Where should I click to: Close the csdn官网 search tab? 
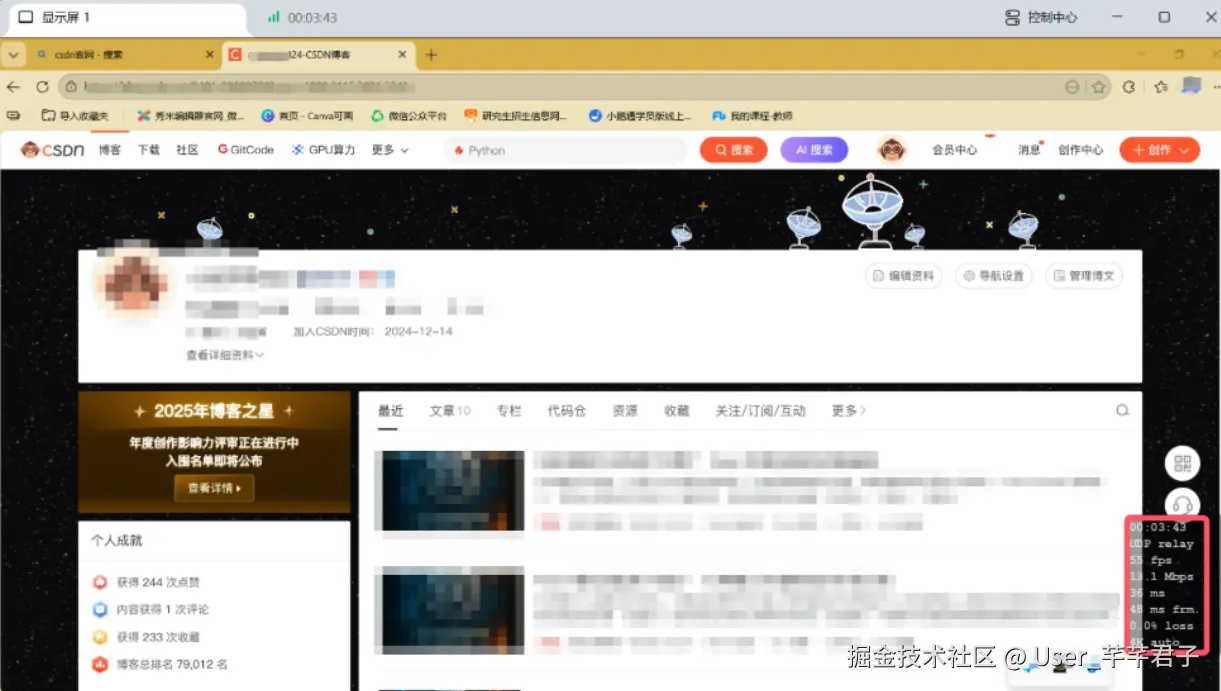point(210,54)
